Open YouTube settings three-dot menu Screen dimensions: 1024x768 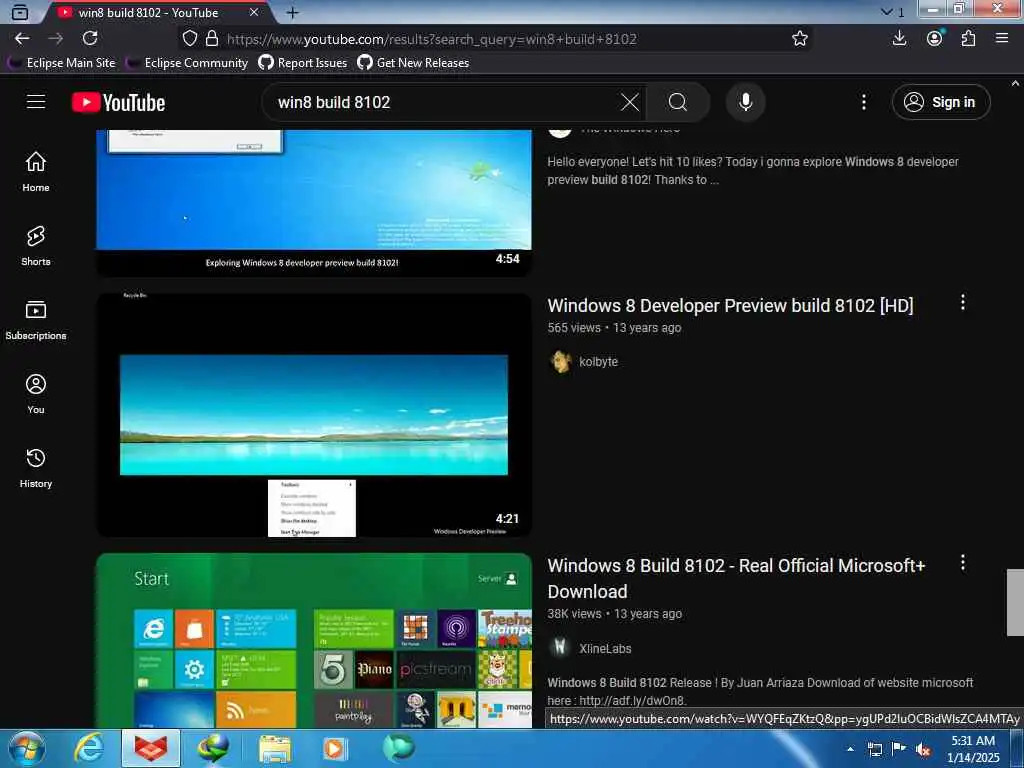pyautogui.click(x=863, y=103)
